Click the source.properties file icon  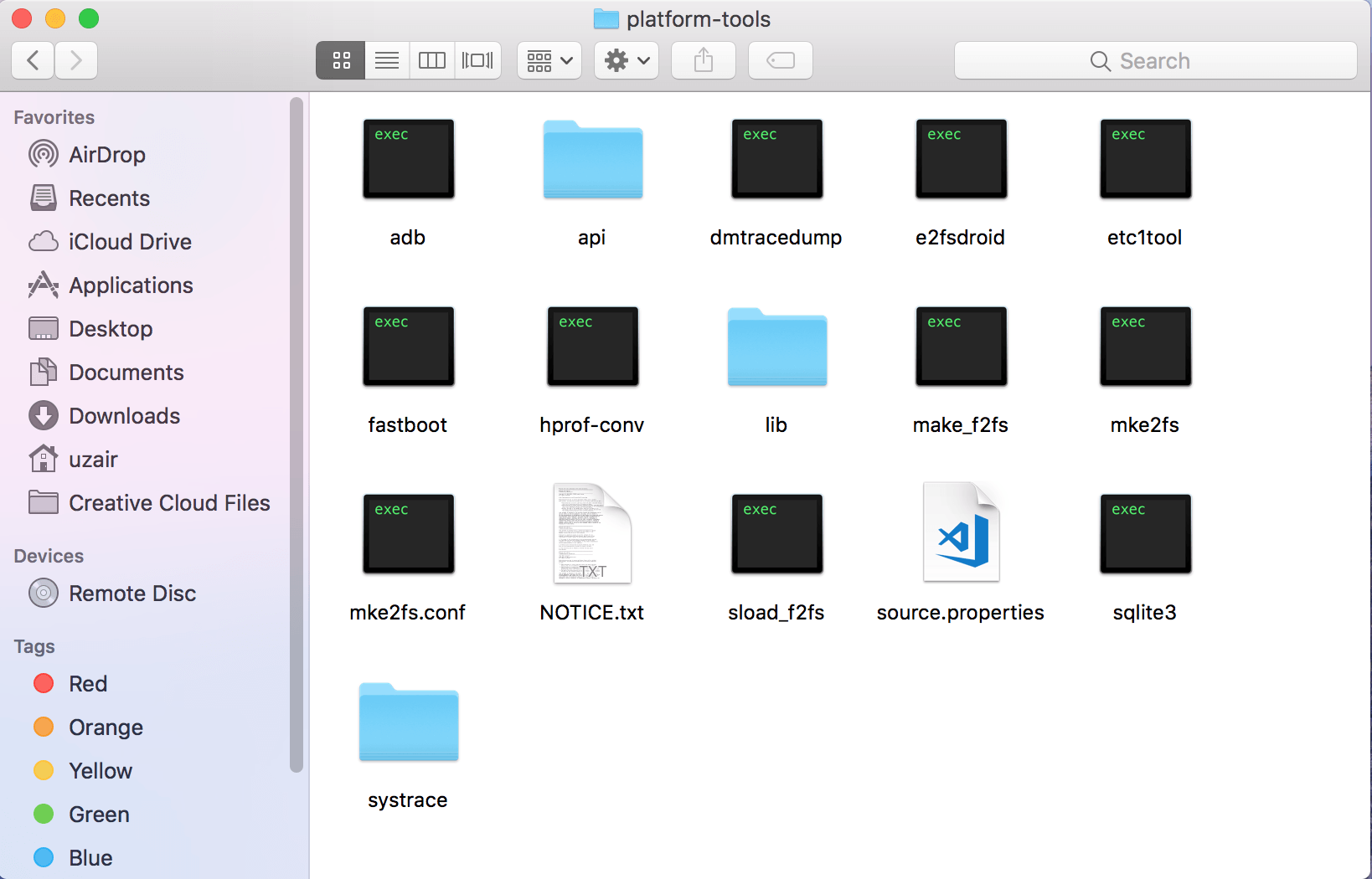click(x=961, y=532)
